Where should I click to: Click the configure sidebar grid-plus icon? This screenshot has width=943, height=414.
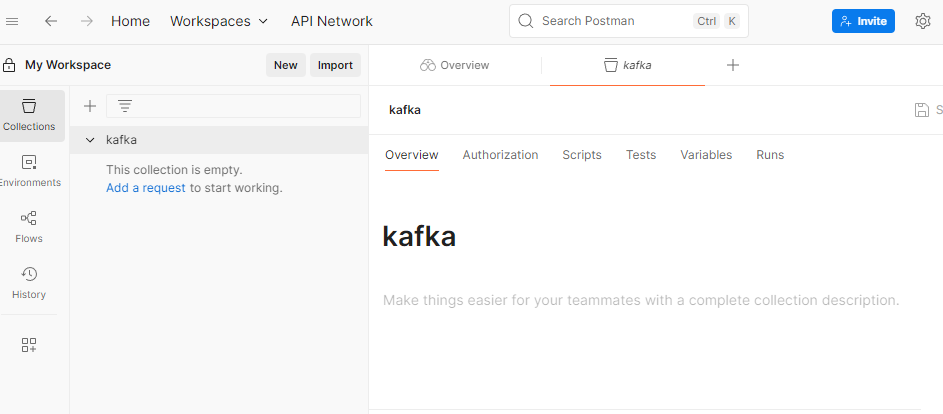click(x=29, y=345)
